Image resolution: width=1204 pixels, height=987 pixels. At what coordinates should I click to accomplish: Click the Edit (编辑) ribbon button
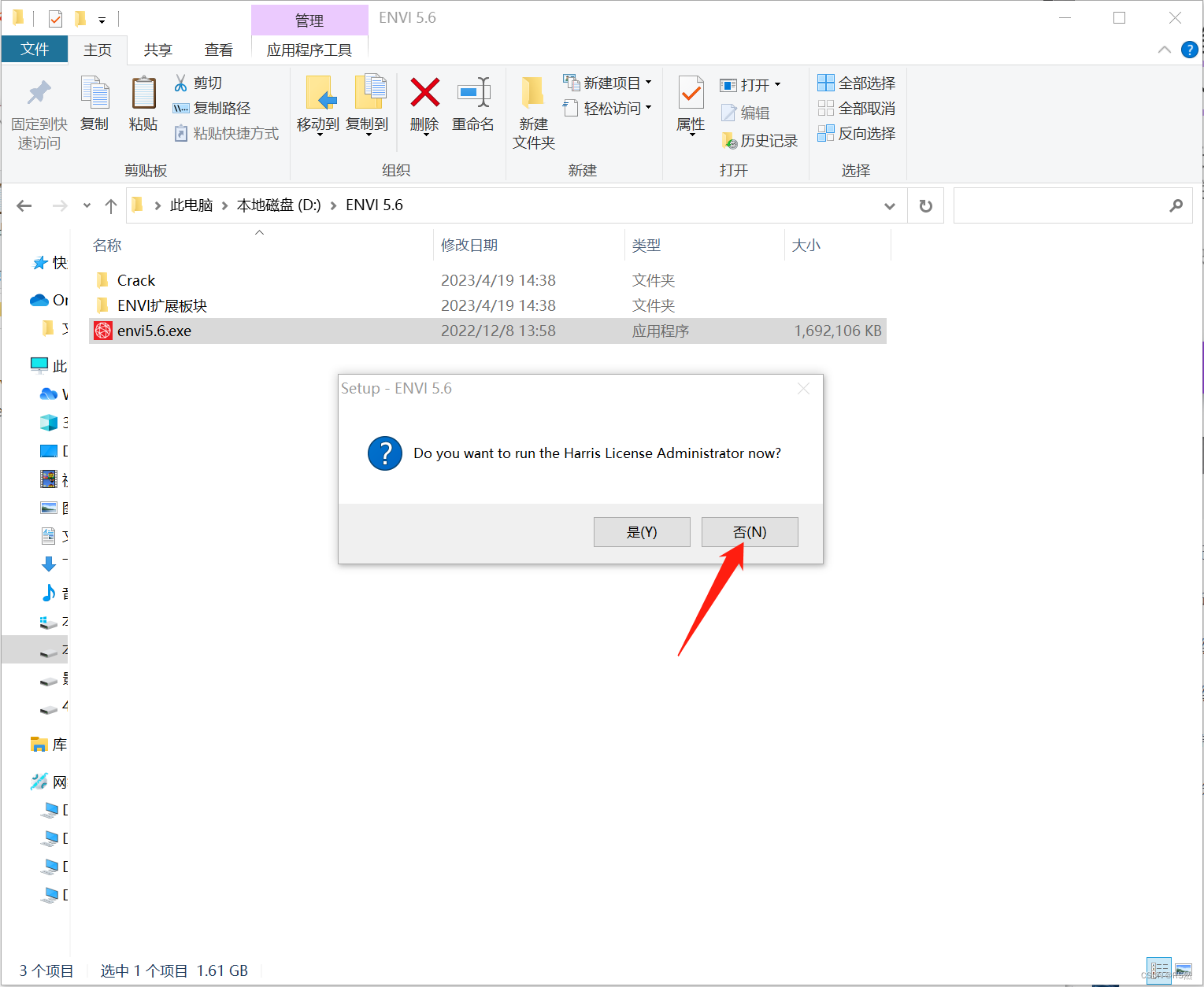tap(746, 113)
